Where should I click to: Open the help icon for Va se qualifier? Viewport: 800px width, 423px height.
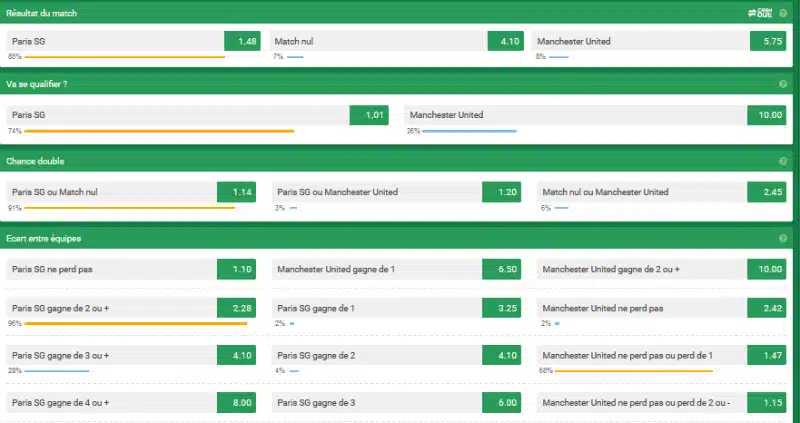point(783,84)
